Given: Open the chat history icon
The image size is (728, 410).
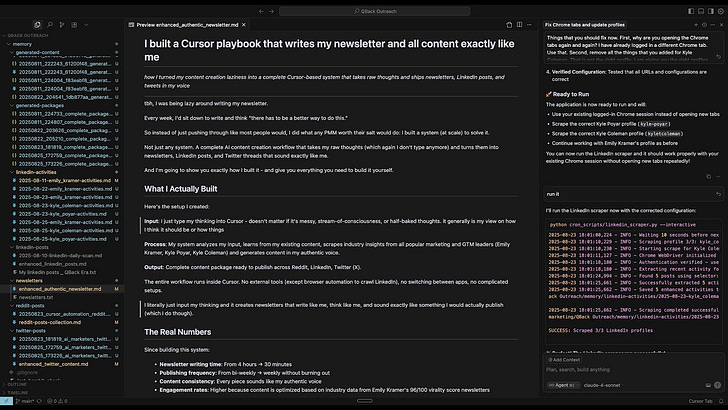Looking at the screenshot, I should [x=704, y=25].
